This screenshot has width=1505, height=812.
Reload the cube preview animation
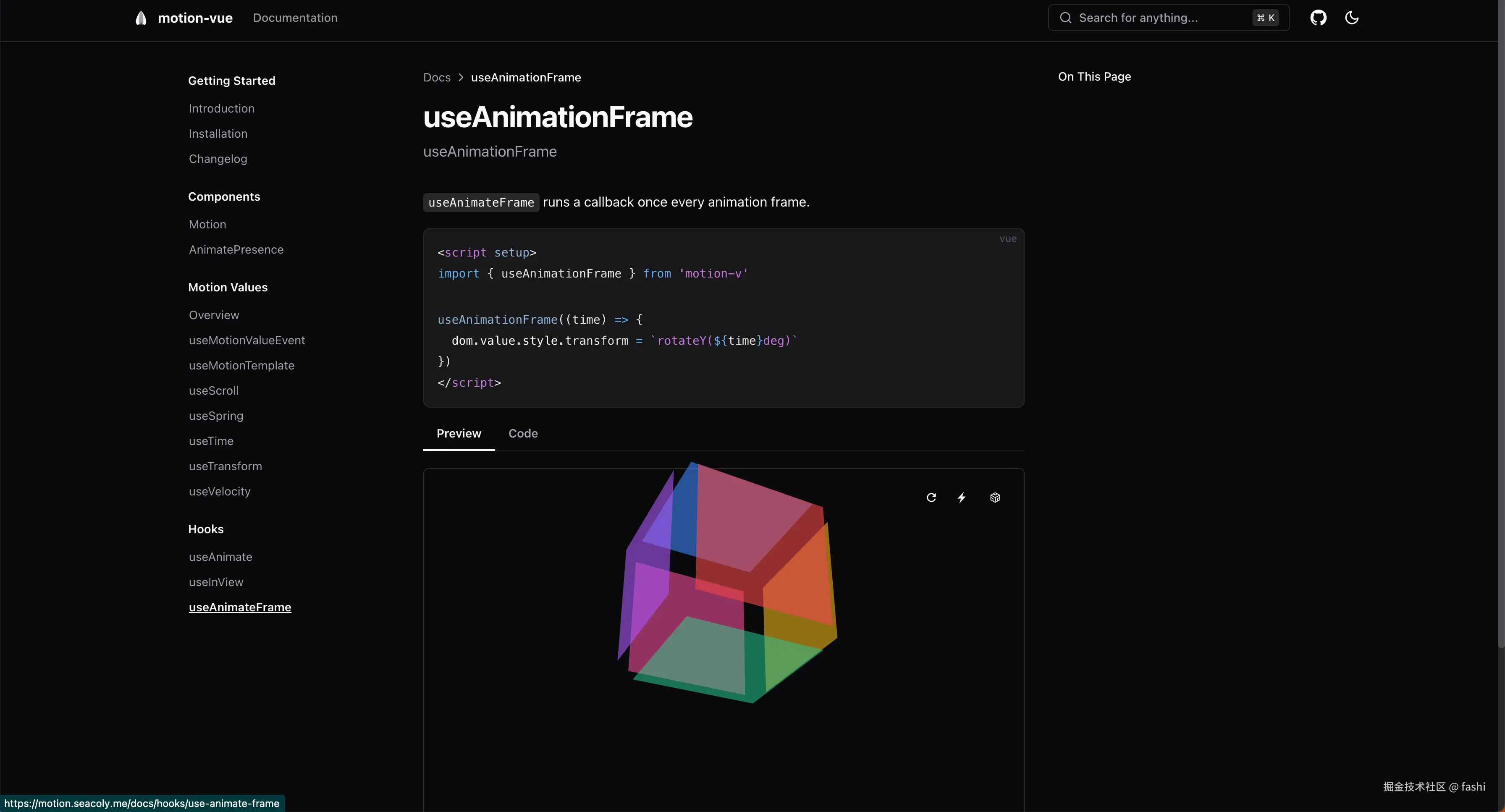pyautogui.click(x=931, y=497)
